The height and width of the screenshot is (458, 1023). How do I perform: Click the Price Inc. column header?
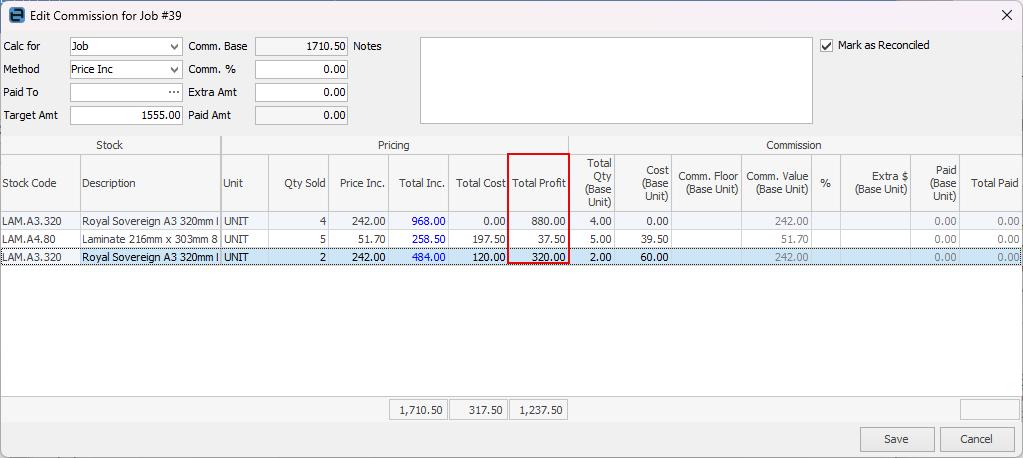point(358,183)
